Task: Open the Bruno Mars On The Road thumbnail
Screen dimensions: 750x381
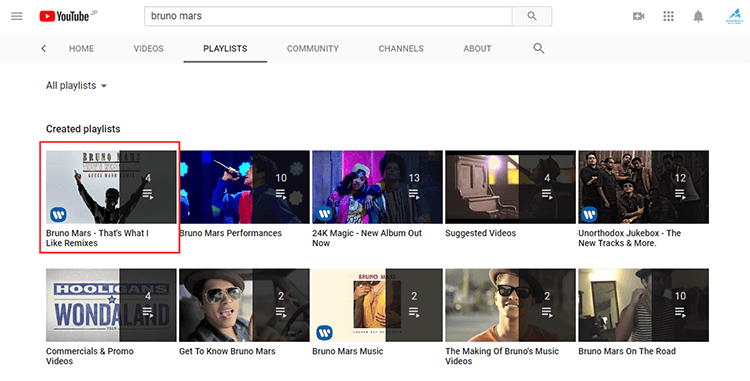Action: (x=643, y=305)
